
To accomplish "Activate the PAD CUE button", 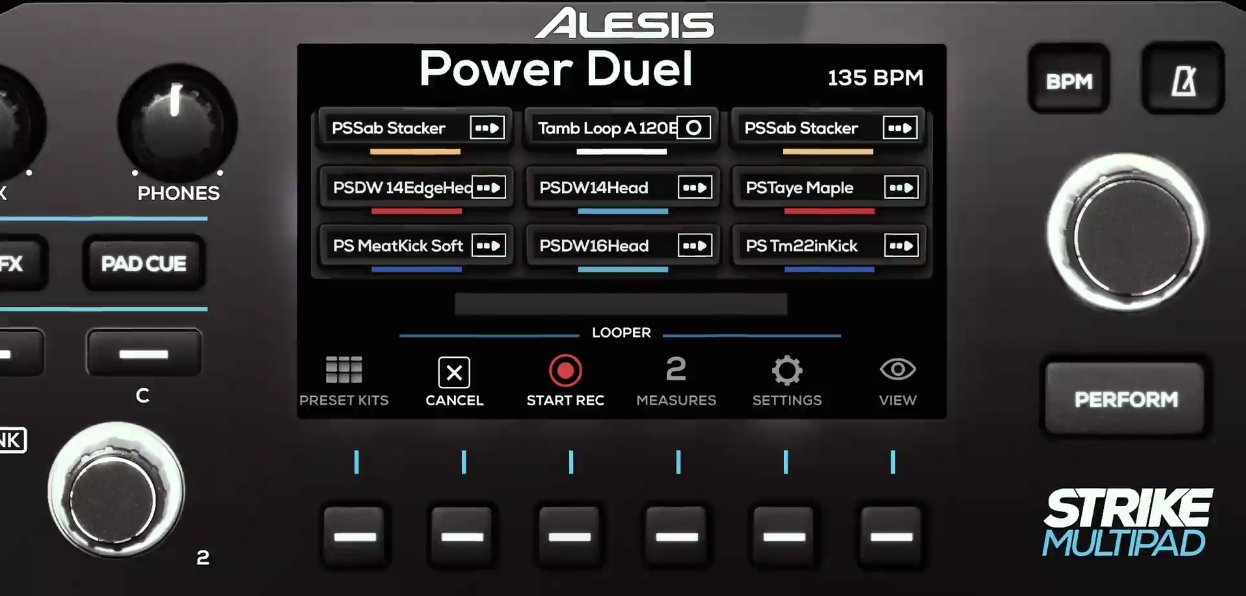I will pos(144,264).
